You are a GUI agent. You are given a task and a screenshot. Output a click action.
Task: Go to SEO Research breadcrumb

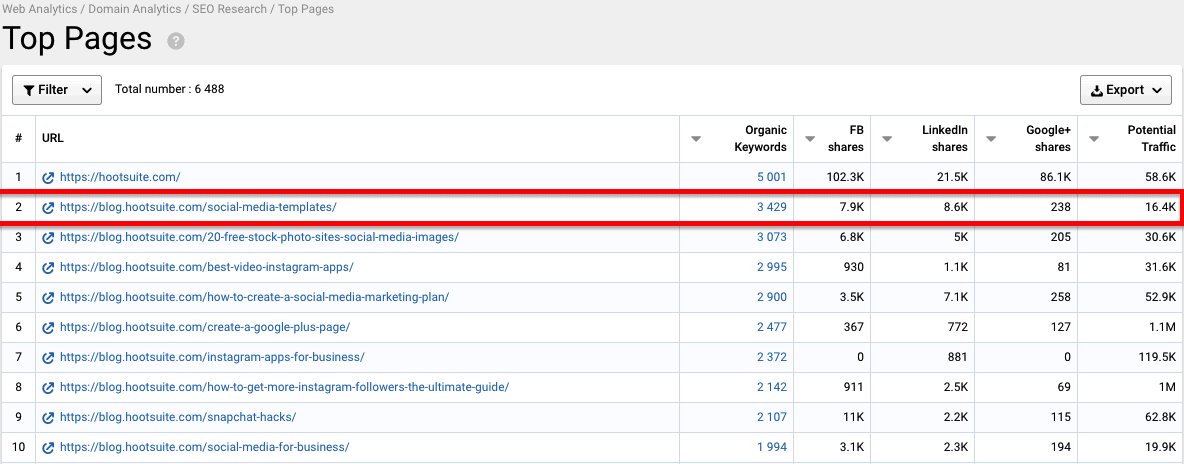point(228,9)
